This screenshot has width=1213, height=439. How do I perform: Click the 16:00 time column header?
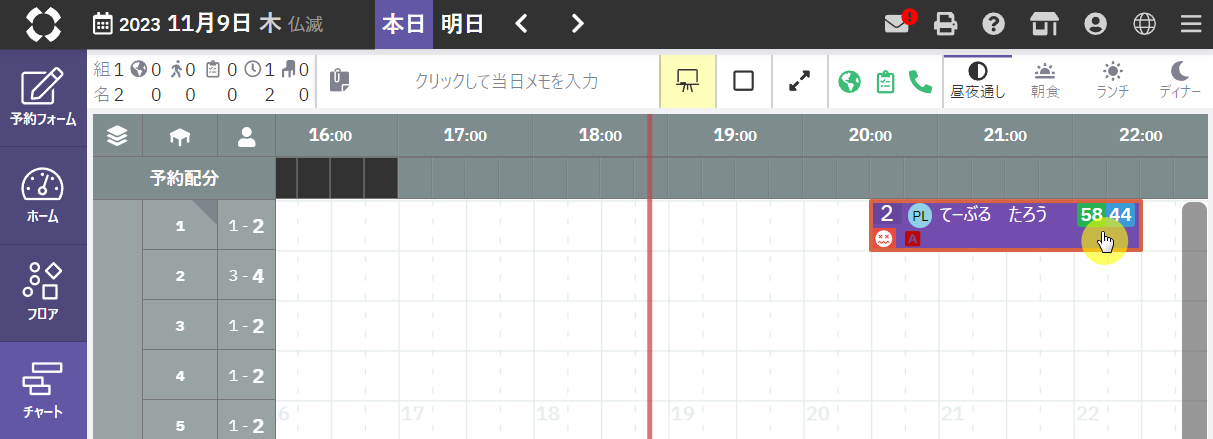[x=330, y=136]
